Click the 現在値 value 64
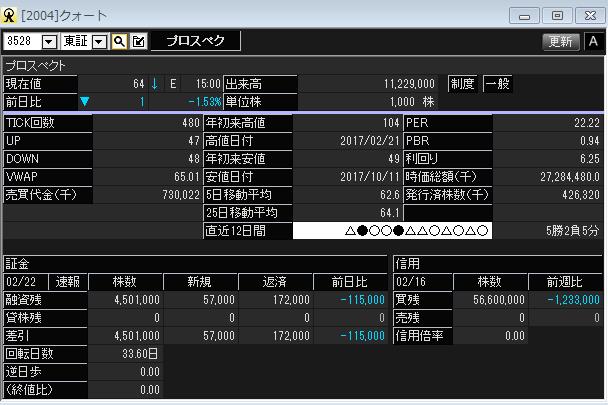The width and height of the screenshot is (608, 405). 138,84
